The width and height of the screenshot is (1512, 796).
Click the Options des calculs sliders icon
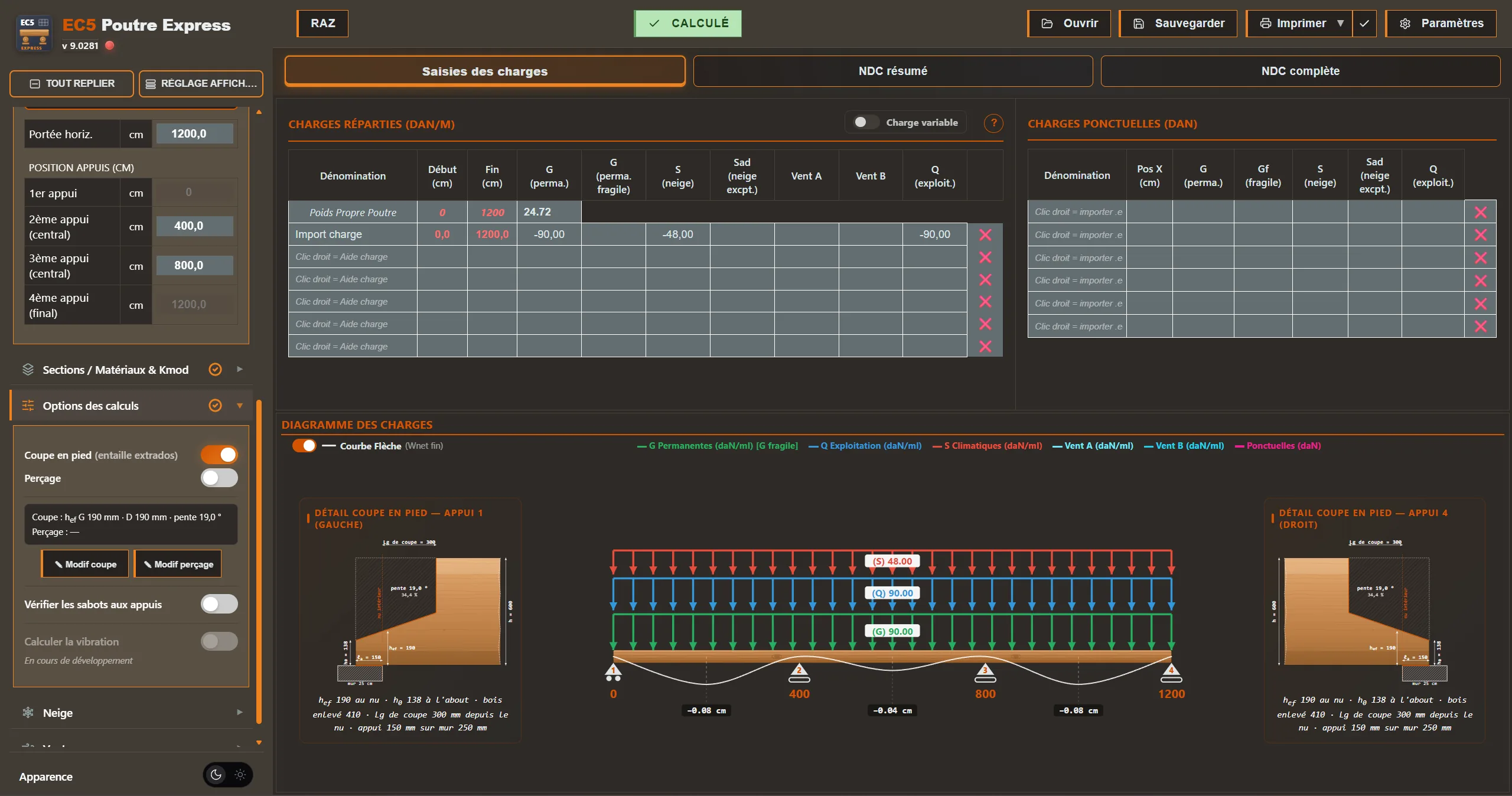[28, 406]
